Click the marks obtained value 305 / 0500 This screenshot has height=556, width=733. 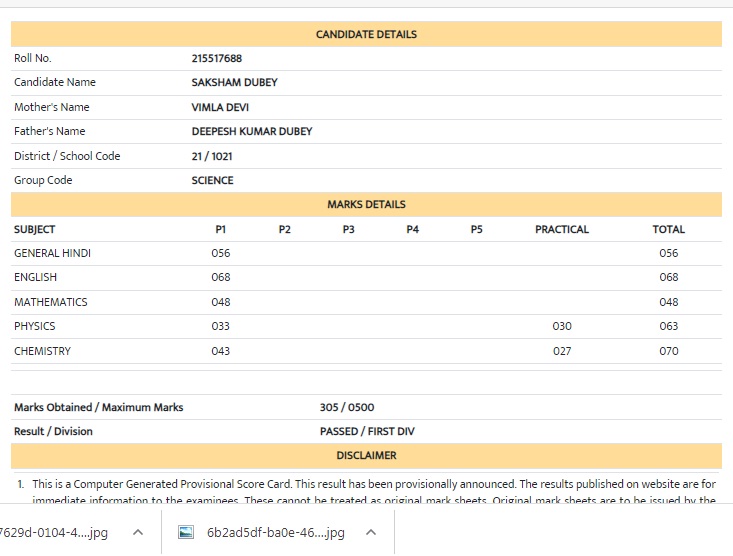tap(347, 407)
